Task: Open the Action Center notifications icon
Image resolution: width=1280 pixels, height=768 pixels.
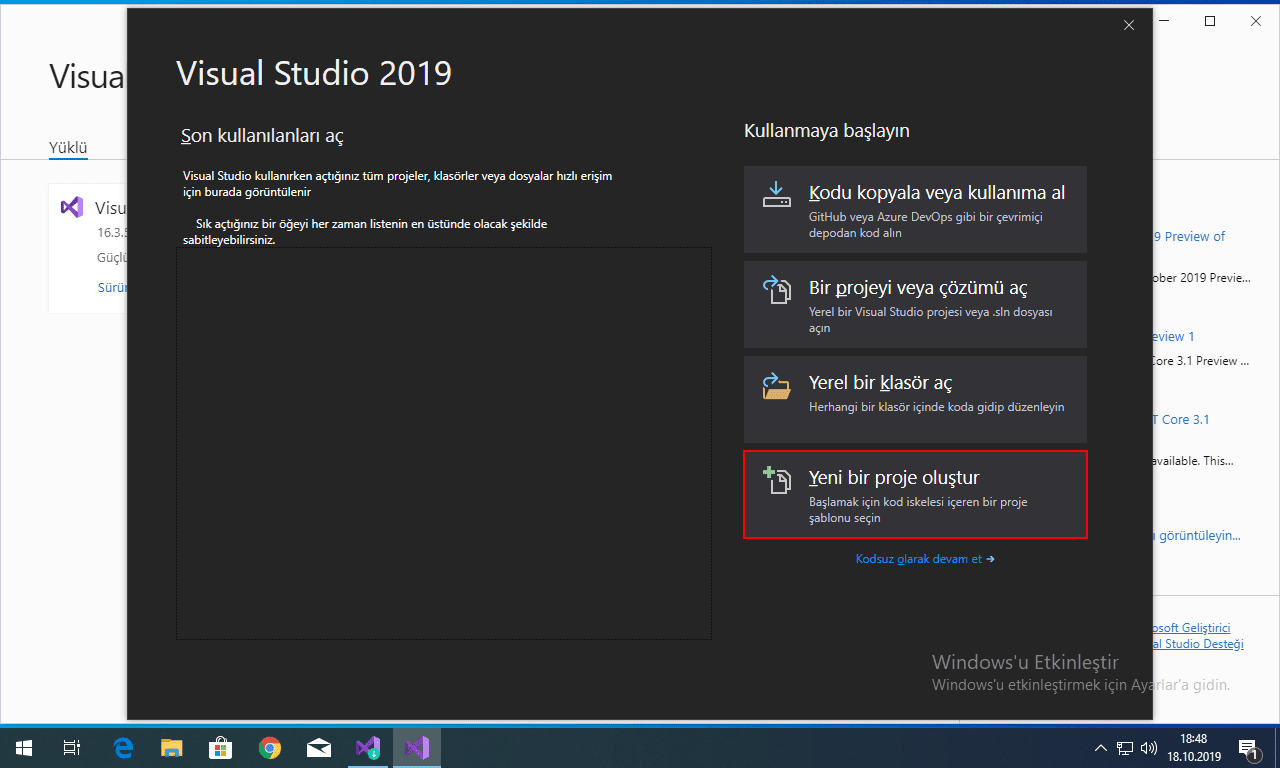Action: pyautogui.click(x=1248, y=748)
